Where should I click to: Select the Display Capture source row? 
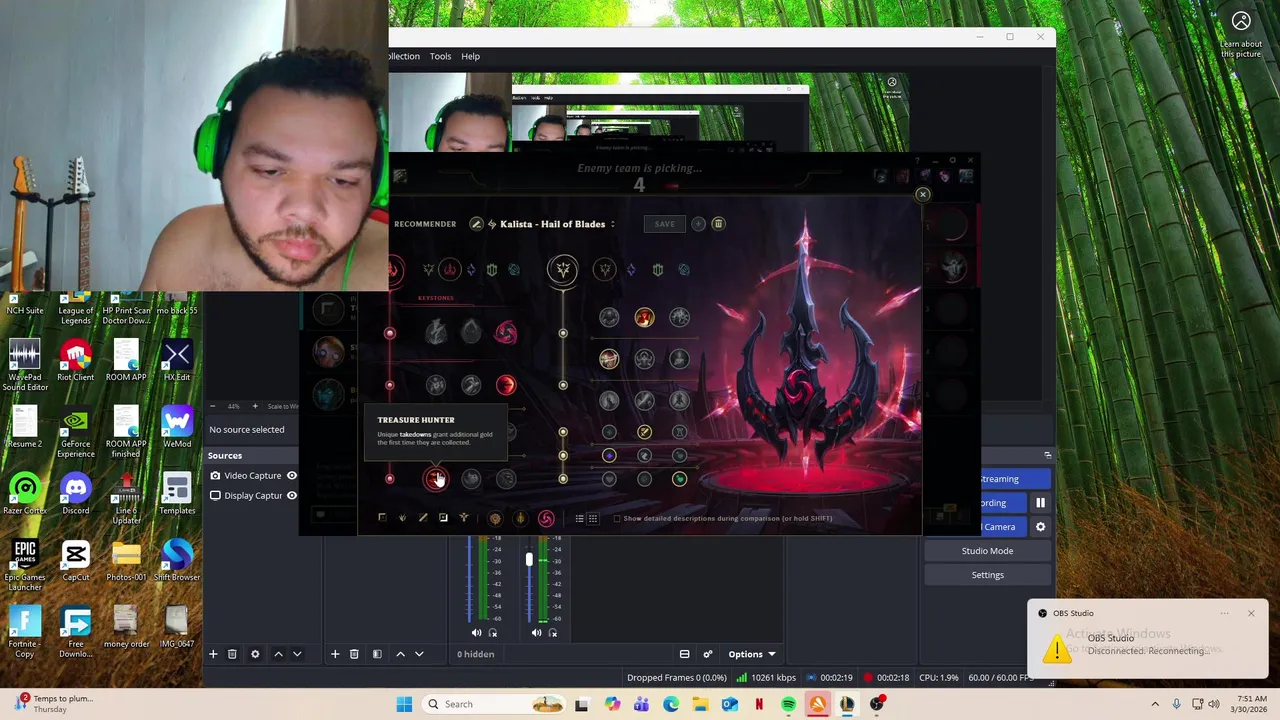252,496
